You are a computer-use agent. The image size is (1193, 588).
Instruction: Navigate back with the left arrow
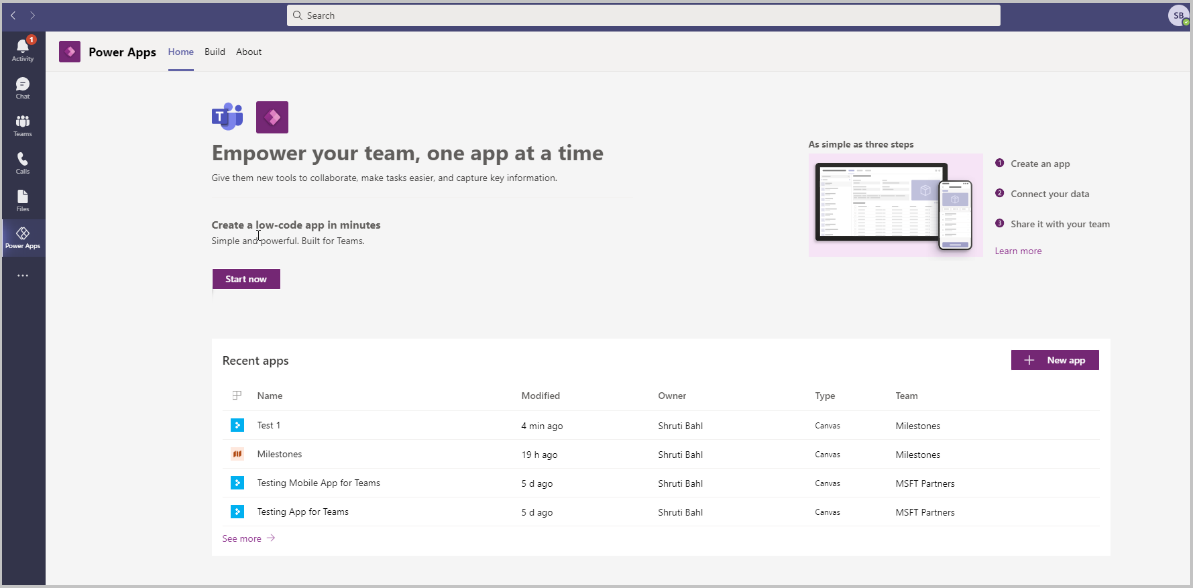(13, 15)
